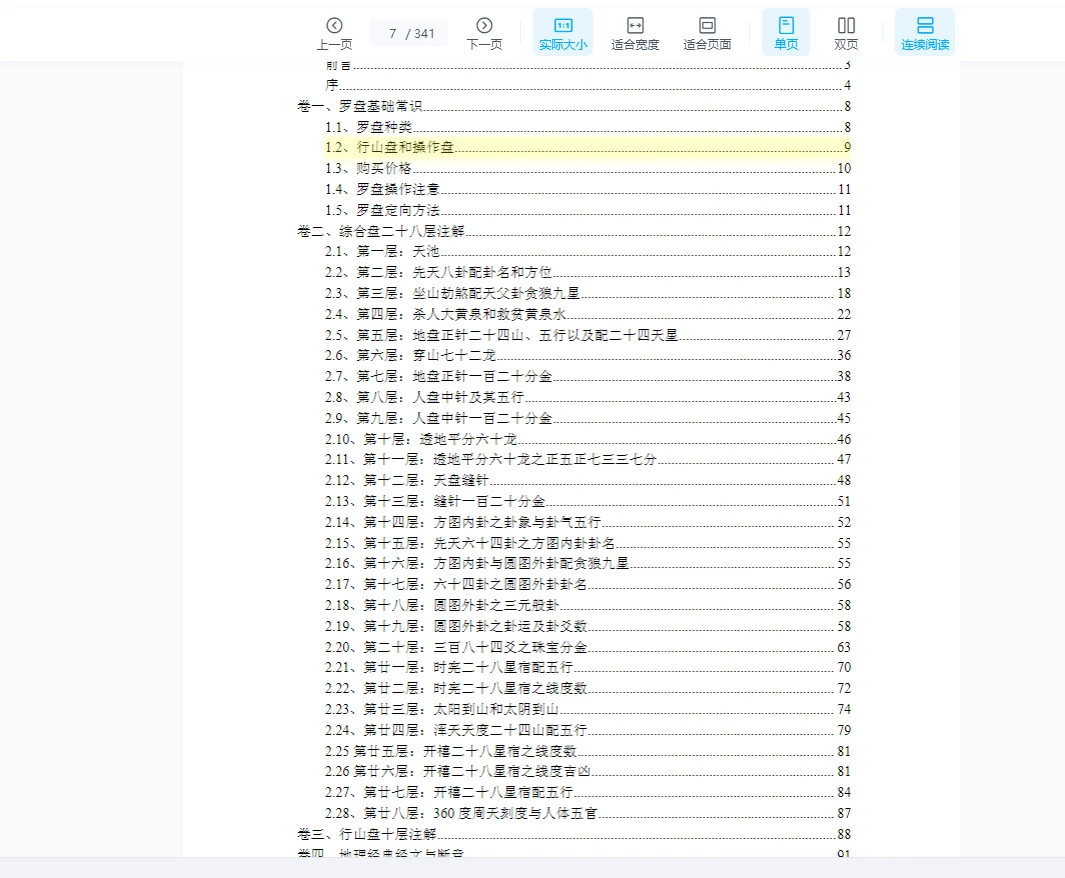Open entry 2.2 先天八卦配卦名和方位
Screen dimensions: 1065x878
588,273
